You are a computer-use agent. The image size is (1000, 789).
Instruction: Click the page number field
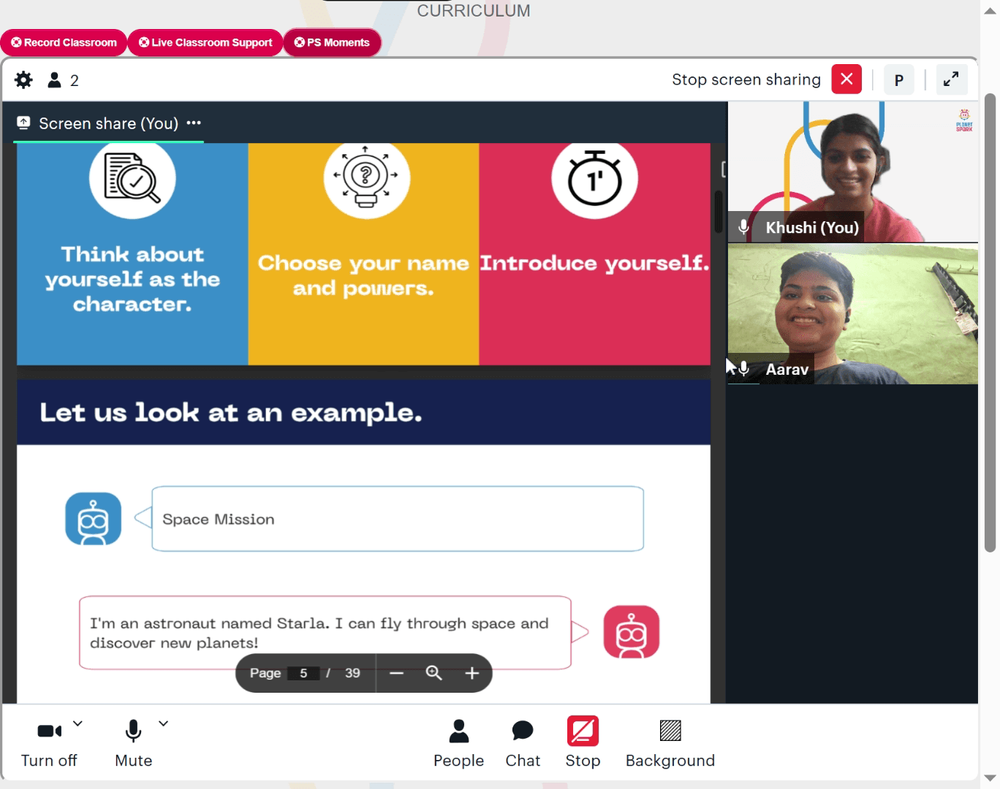point(304,673)
